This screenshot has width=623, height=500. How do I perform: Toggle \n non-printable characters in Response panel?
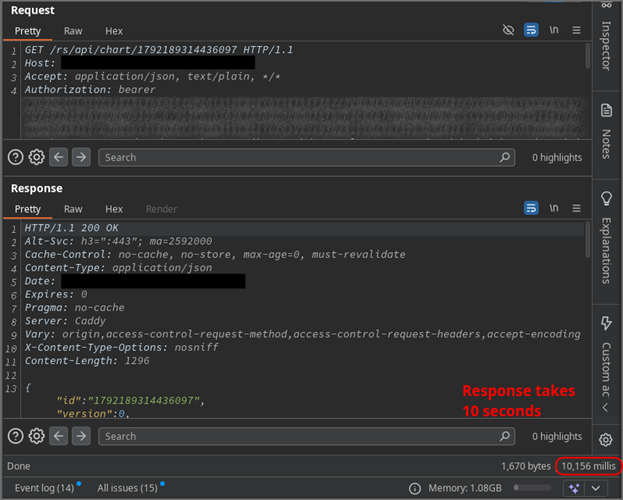point(554,209)
